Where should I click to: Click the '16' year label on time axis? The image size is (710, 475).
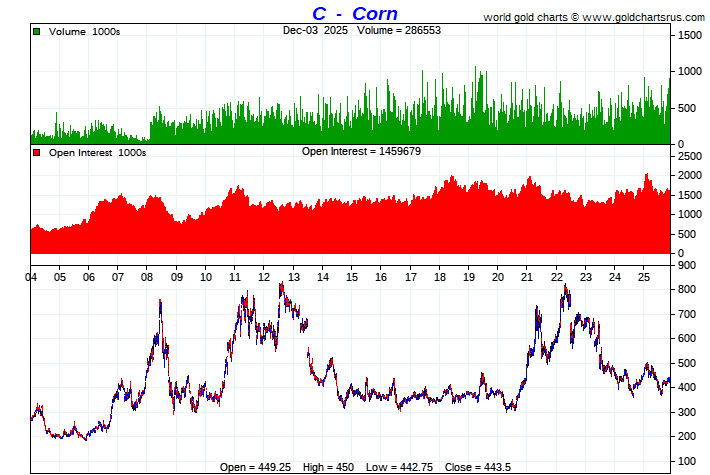(381, 277)
